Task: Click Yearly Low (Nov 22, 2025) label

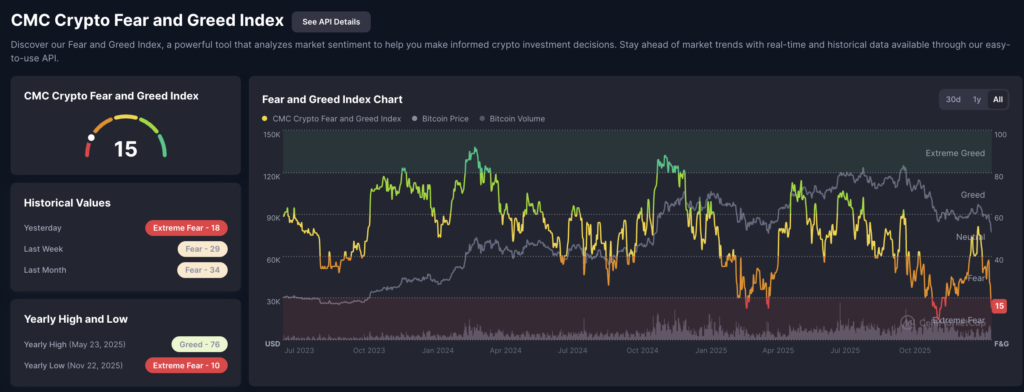Action: click(x=73, y=365)
